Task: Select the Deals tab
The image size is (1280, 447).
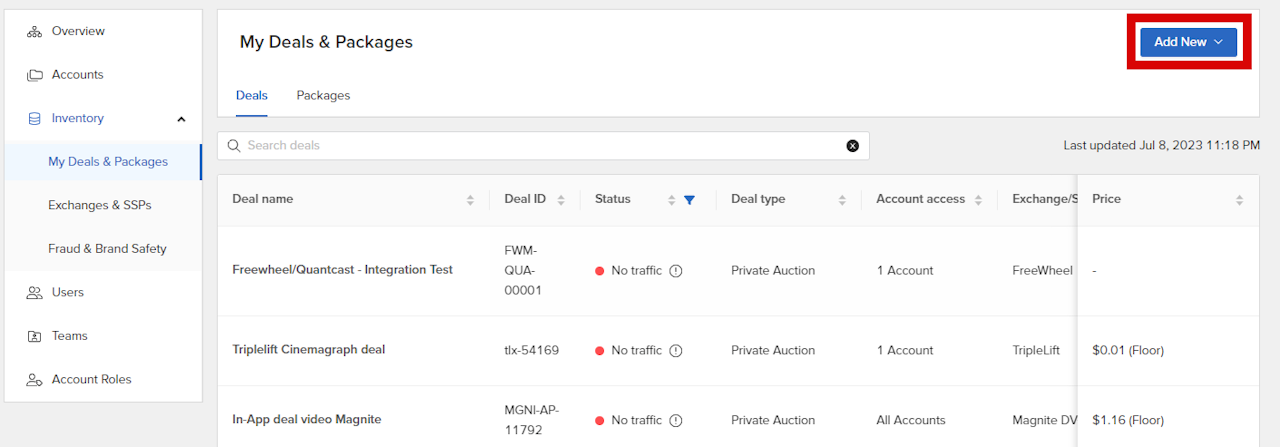Action: coord(251,96)
